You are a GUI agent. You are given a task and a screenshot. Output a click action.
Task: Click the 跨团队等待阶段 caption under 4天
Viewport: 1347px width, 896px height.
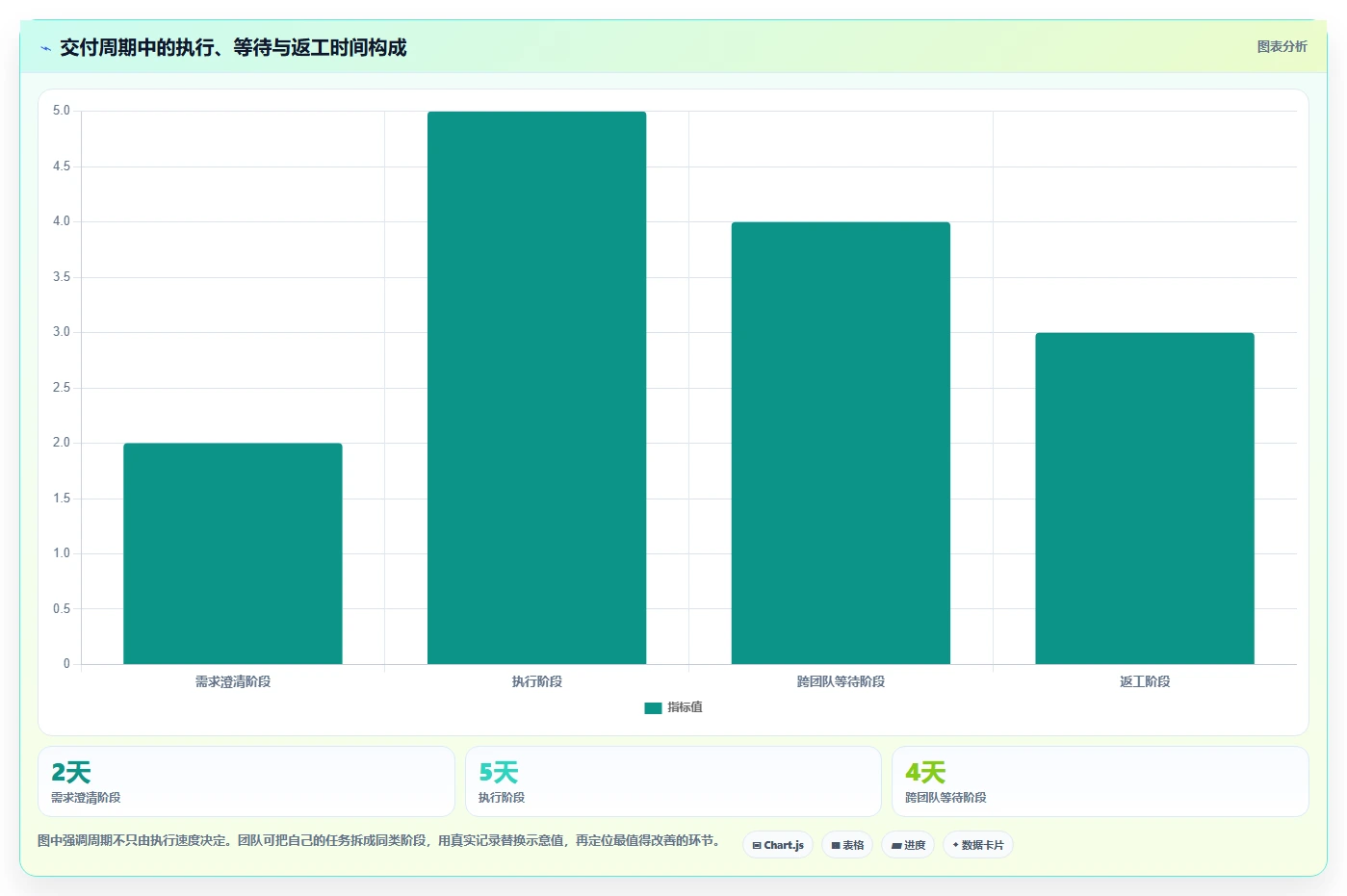point(945,798)
